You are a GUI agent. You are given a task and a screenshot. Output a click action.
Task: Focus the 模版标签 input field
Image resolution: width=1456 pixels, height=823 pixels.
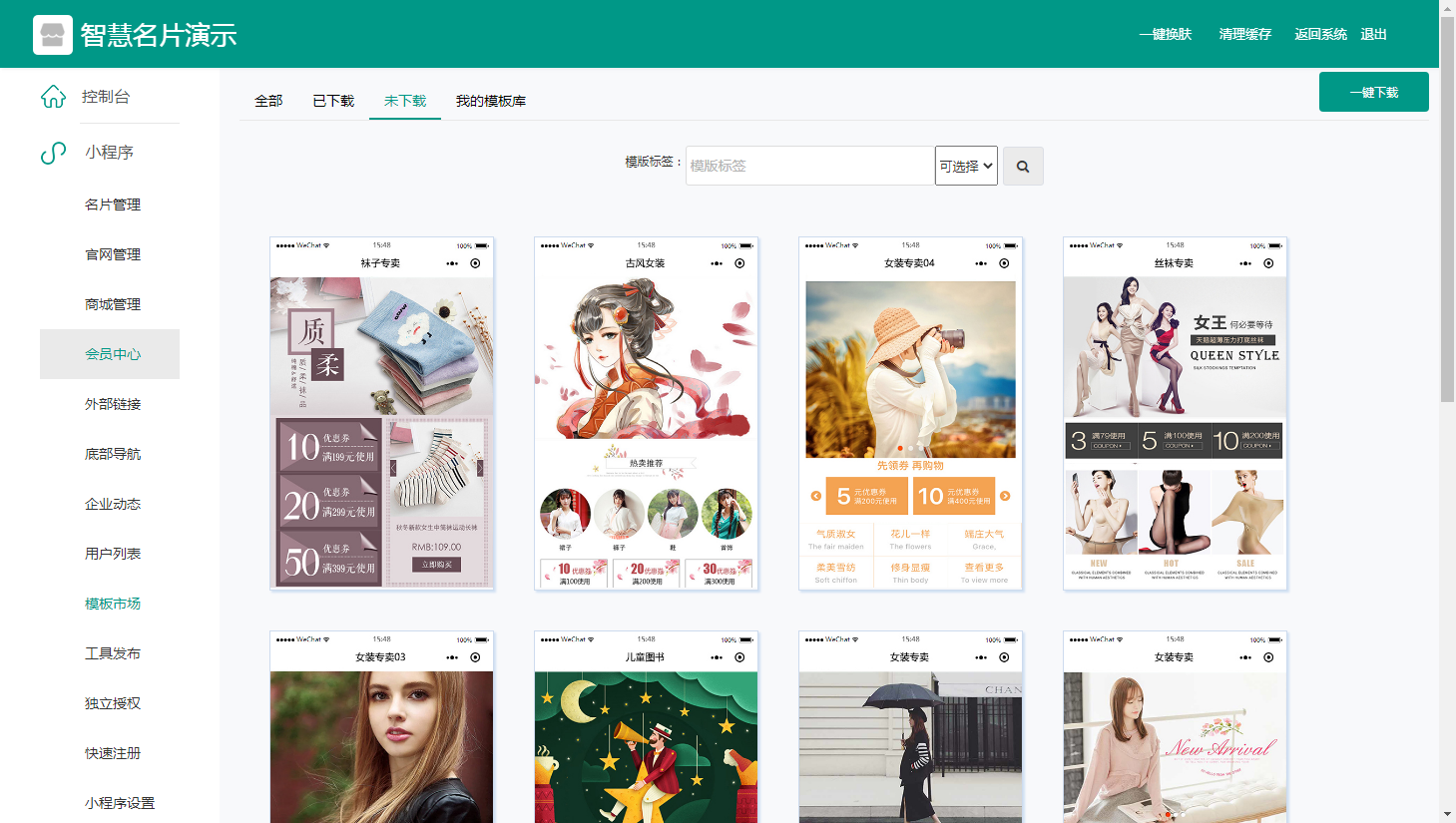810,166
